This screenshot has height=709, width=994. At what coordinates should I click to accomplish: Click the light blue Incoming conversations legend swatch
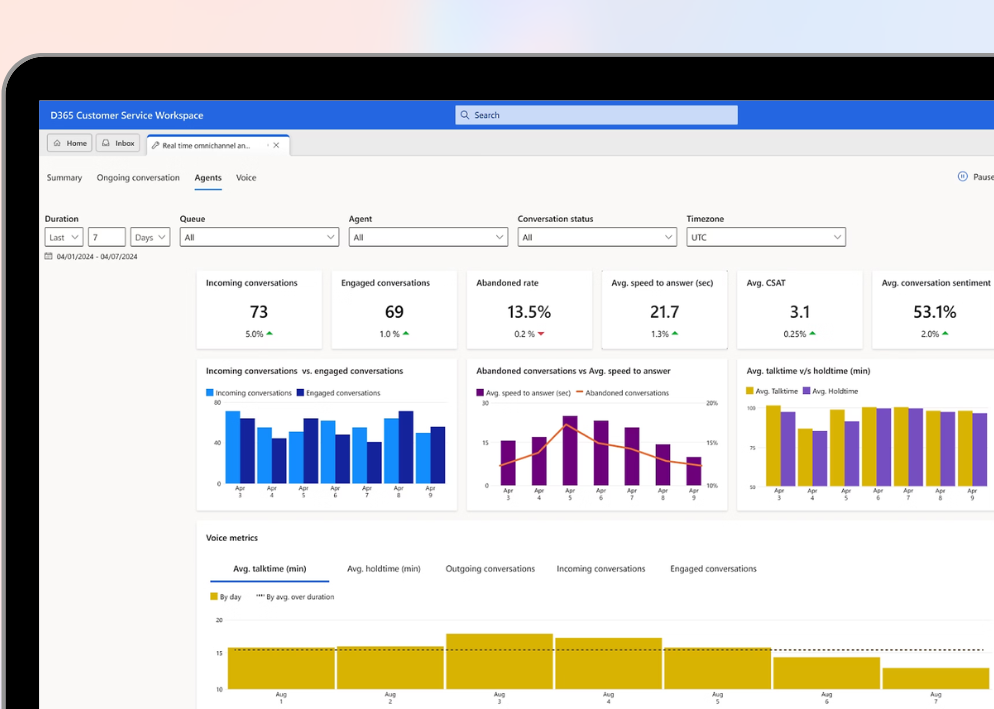click(210, 393)
